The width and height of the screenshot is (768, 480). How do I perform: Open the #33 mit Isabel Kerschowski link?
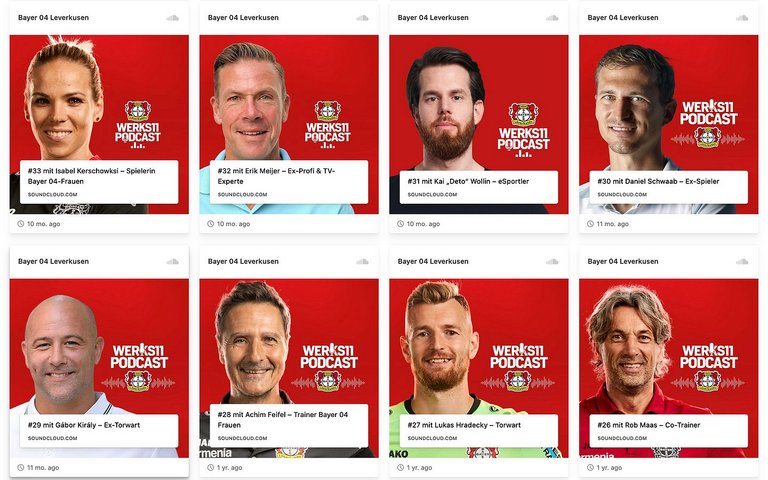coord(99,182)
